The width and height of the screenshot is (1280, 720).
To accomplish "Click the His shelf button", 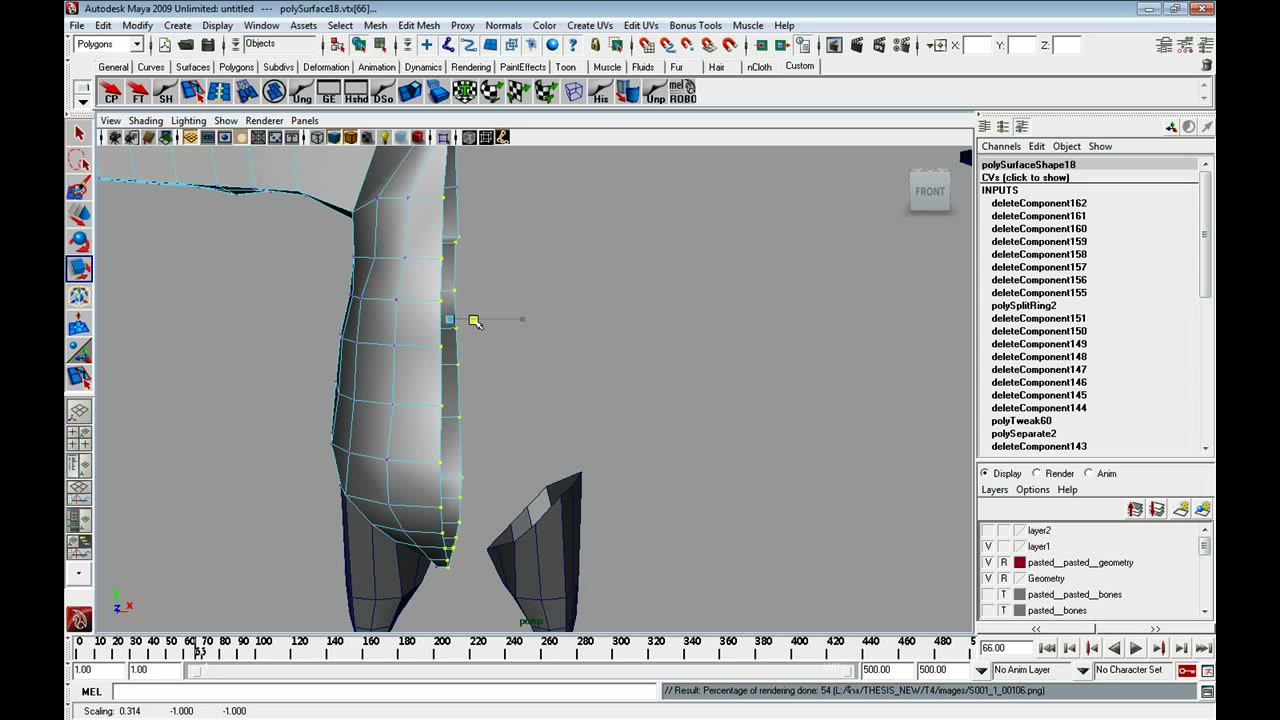I will (600, 93).
